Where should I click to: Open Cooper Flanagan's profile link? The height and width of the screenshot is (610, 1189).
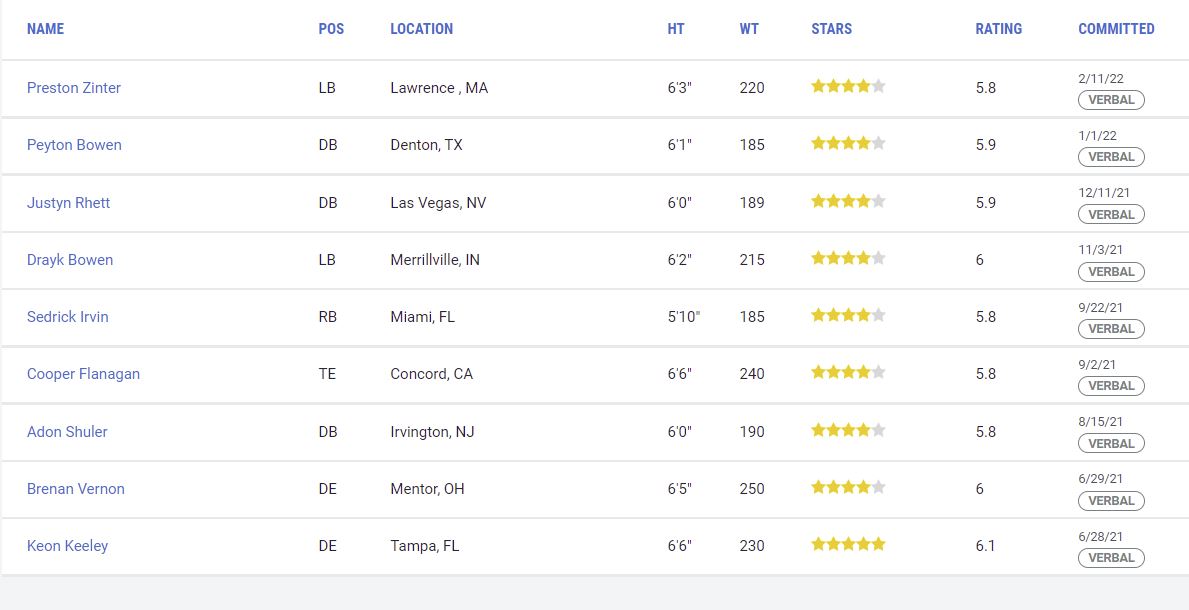click(83, 373)
